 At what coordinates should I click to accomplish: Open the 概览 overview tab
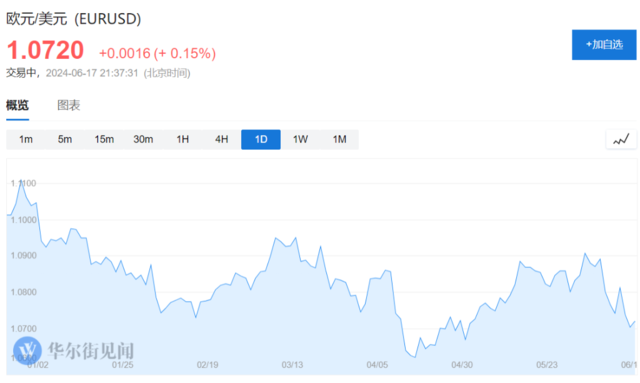(x=18, y=105)
